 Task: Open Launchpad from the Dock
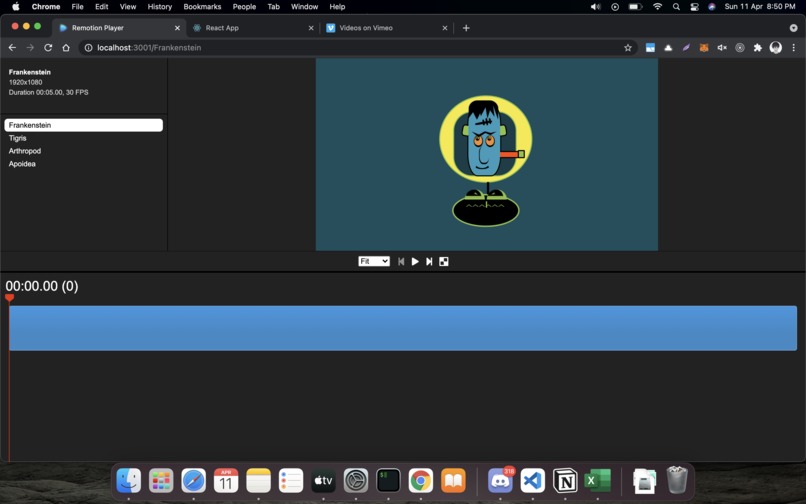point(161,481)
